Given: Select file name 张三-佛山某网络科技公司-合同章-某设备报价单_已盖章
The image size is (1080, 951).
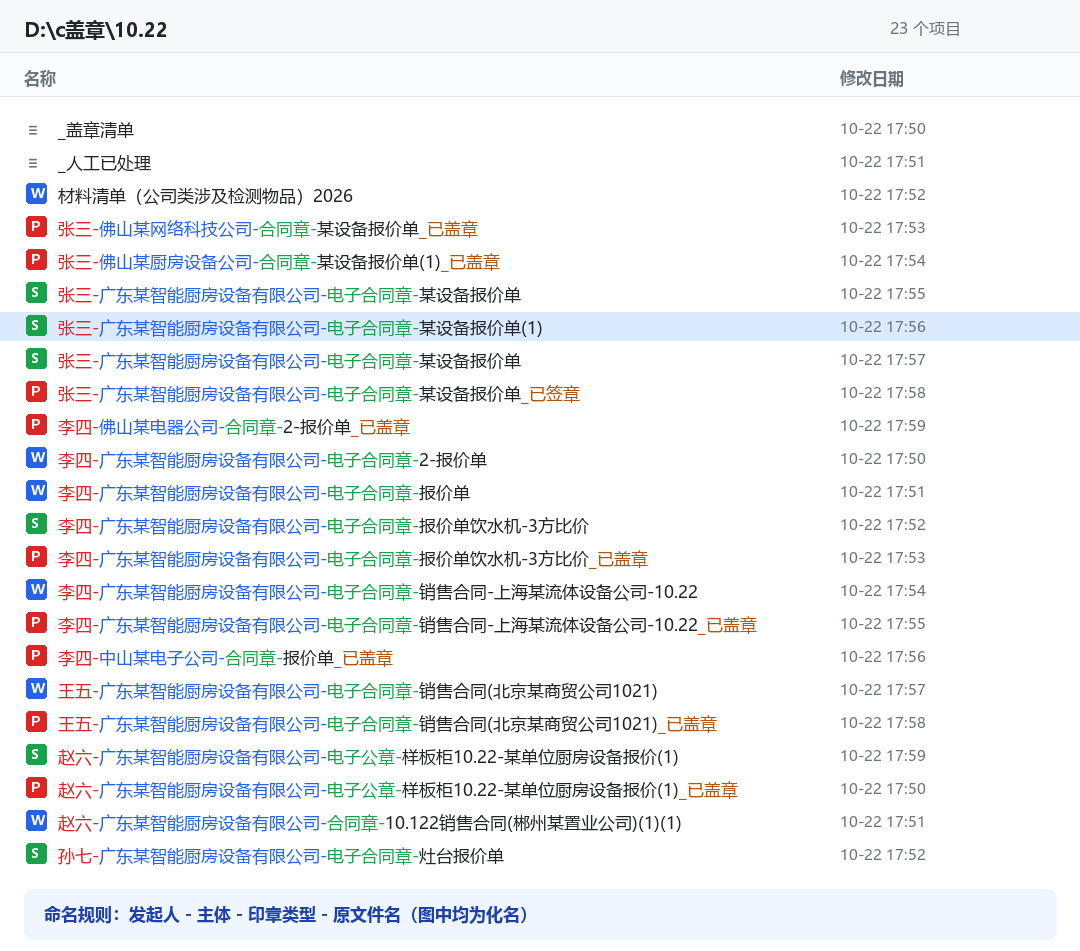Looking at the screenshot, I should pyautogui.click(x=268, y=229).
